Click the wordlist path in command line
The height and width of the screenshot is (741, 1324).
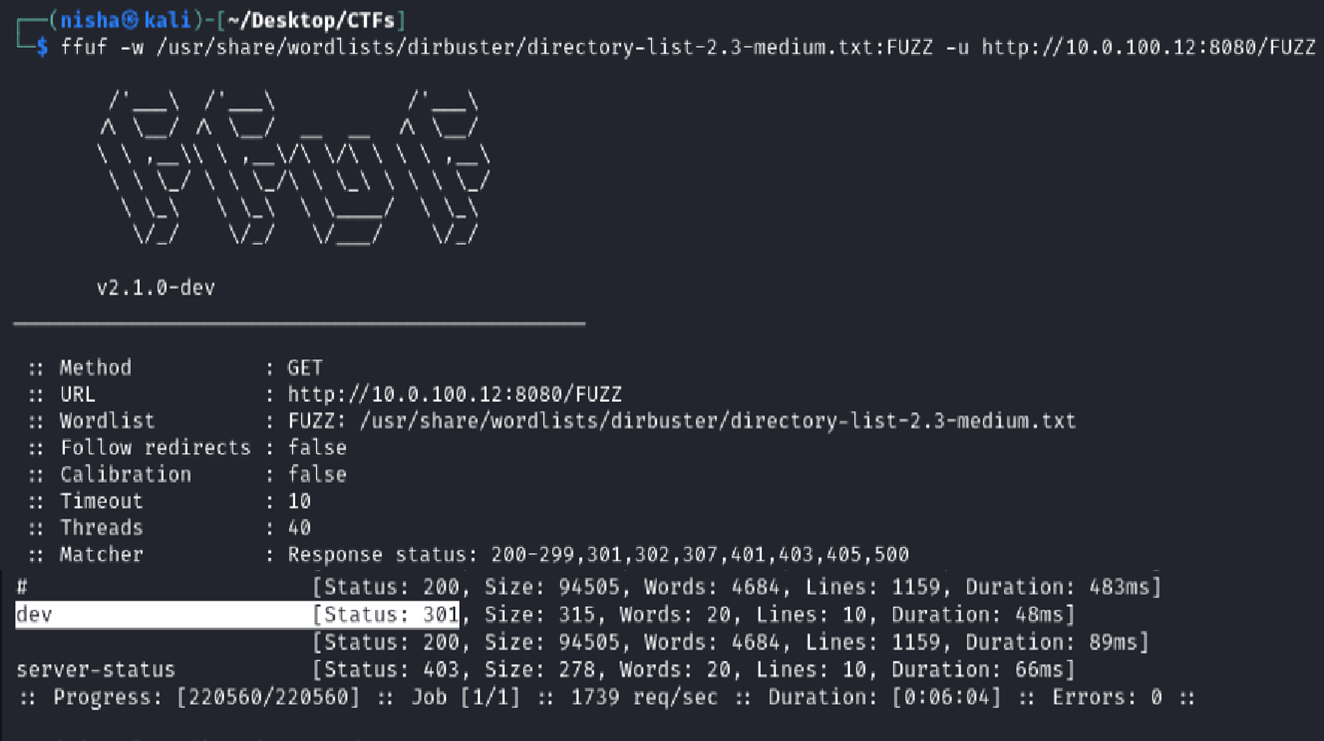474,47
